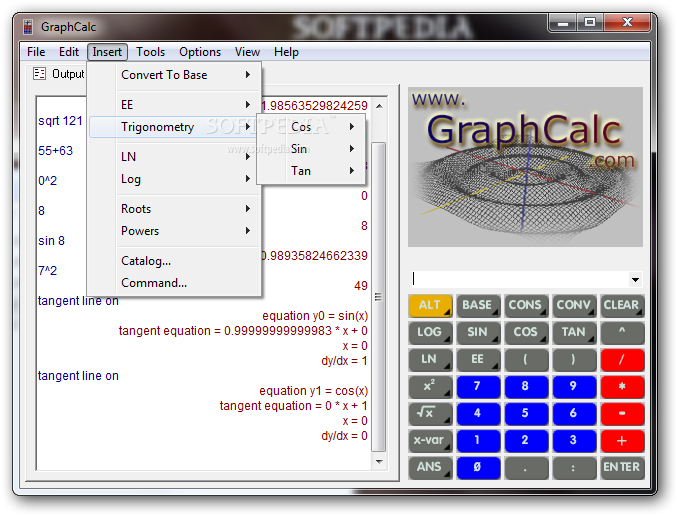The width and height of the screenshot is (678, 516).
Task: Click the output scrollbar down arrow
Action: click(379, 462)
